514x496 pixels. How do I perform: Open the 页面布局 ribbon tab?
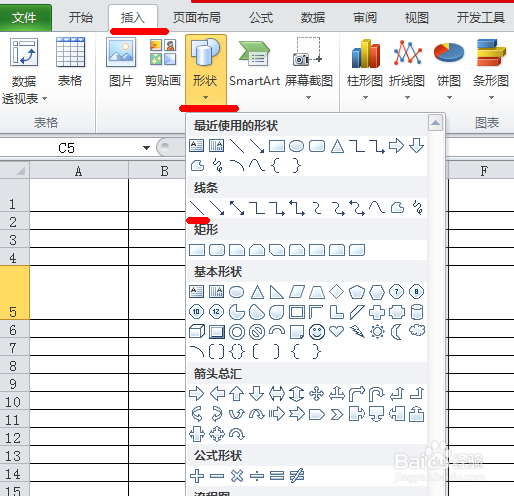pos(197,17)
